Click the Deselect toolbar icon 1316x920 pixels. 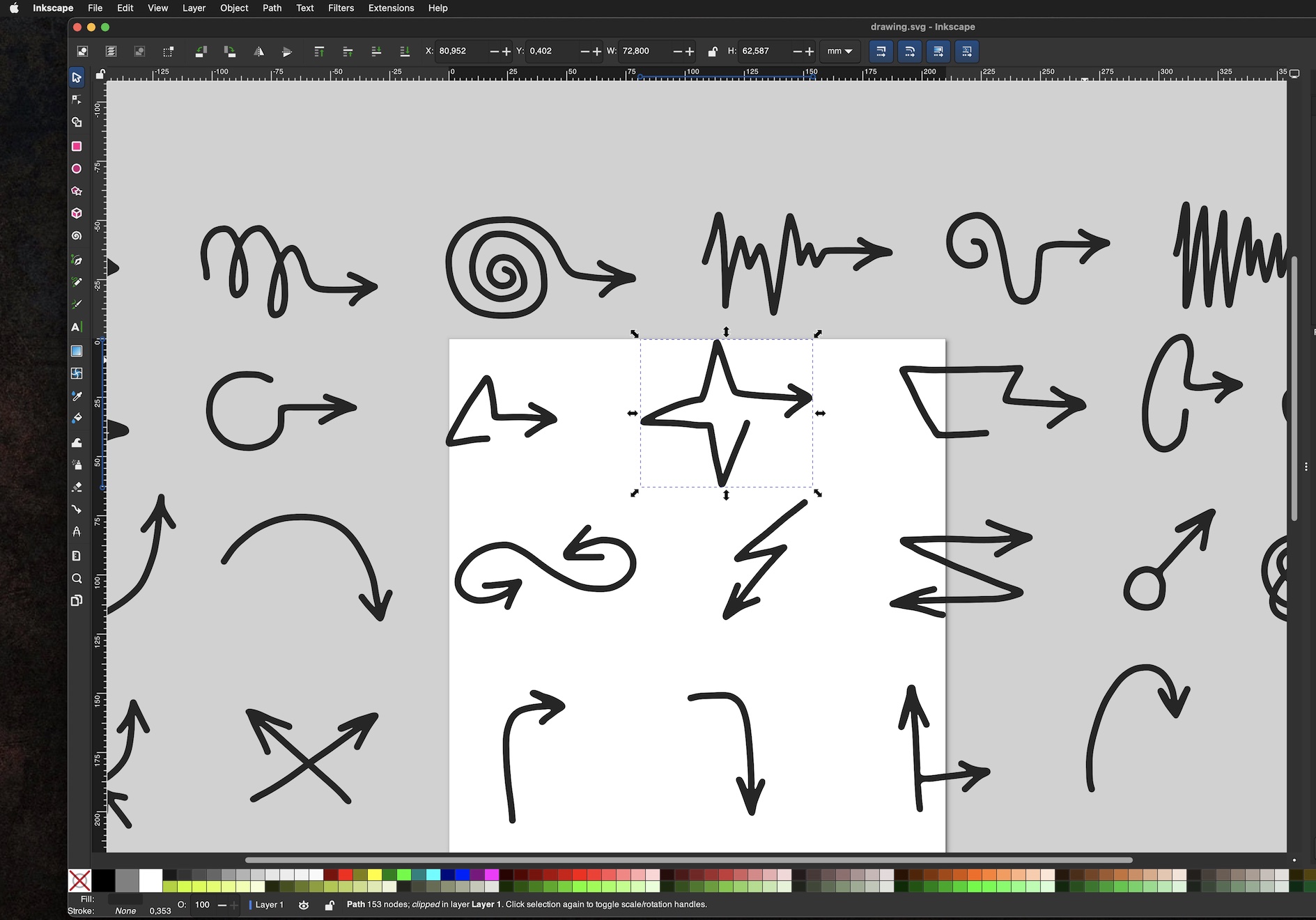click(x=139, y=52)
